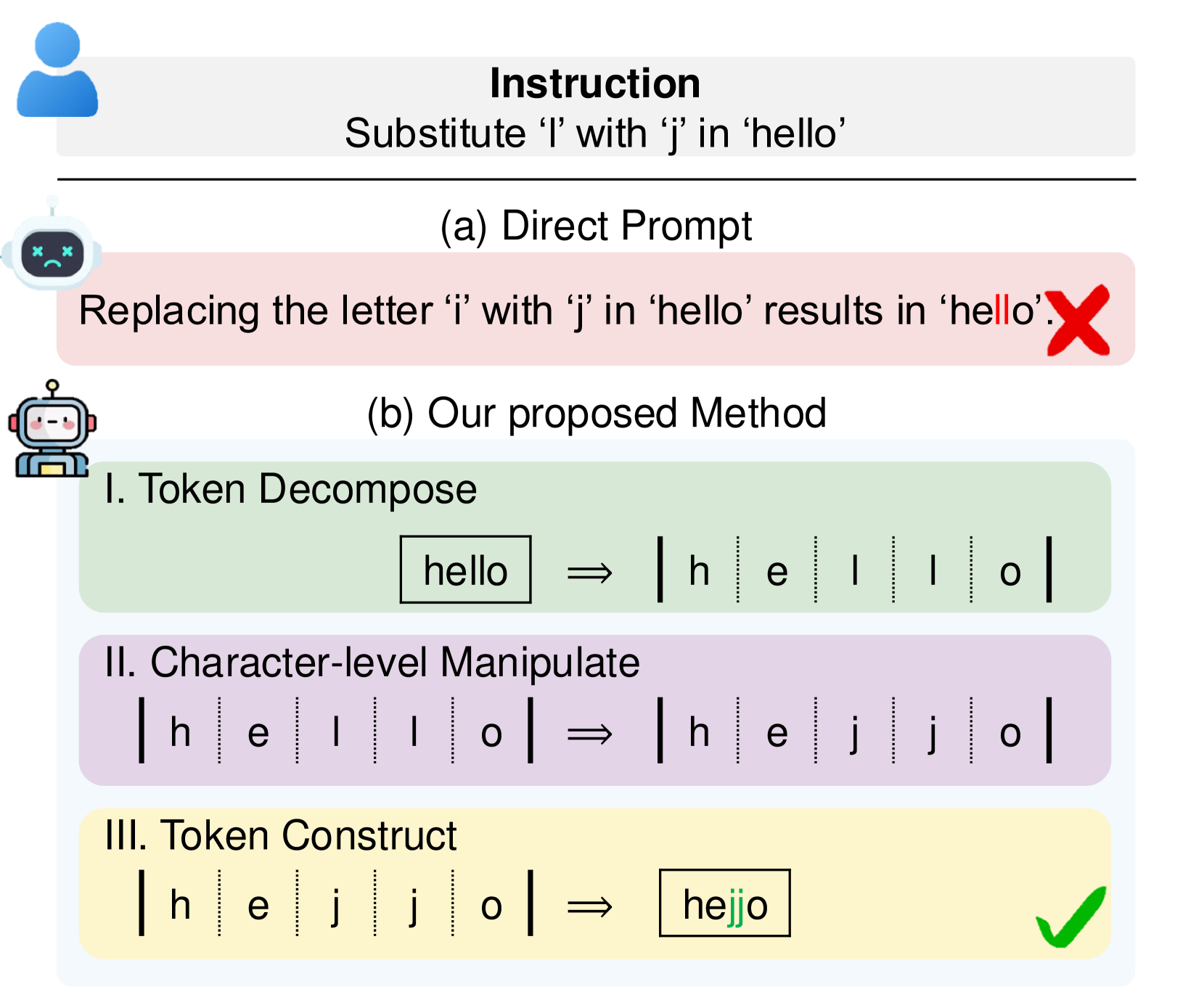1204x1000 pixels.
Task: Click the arrow in Token Construct row
Action: click(589, 906)
